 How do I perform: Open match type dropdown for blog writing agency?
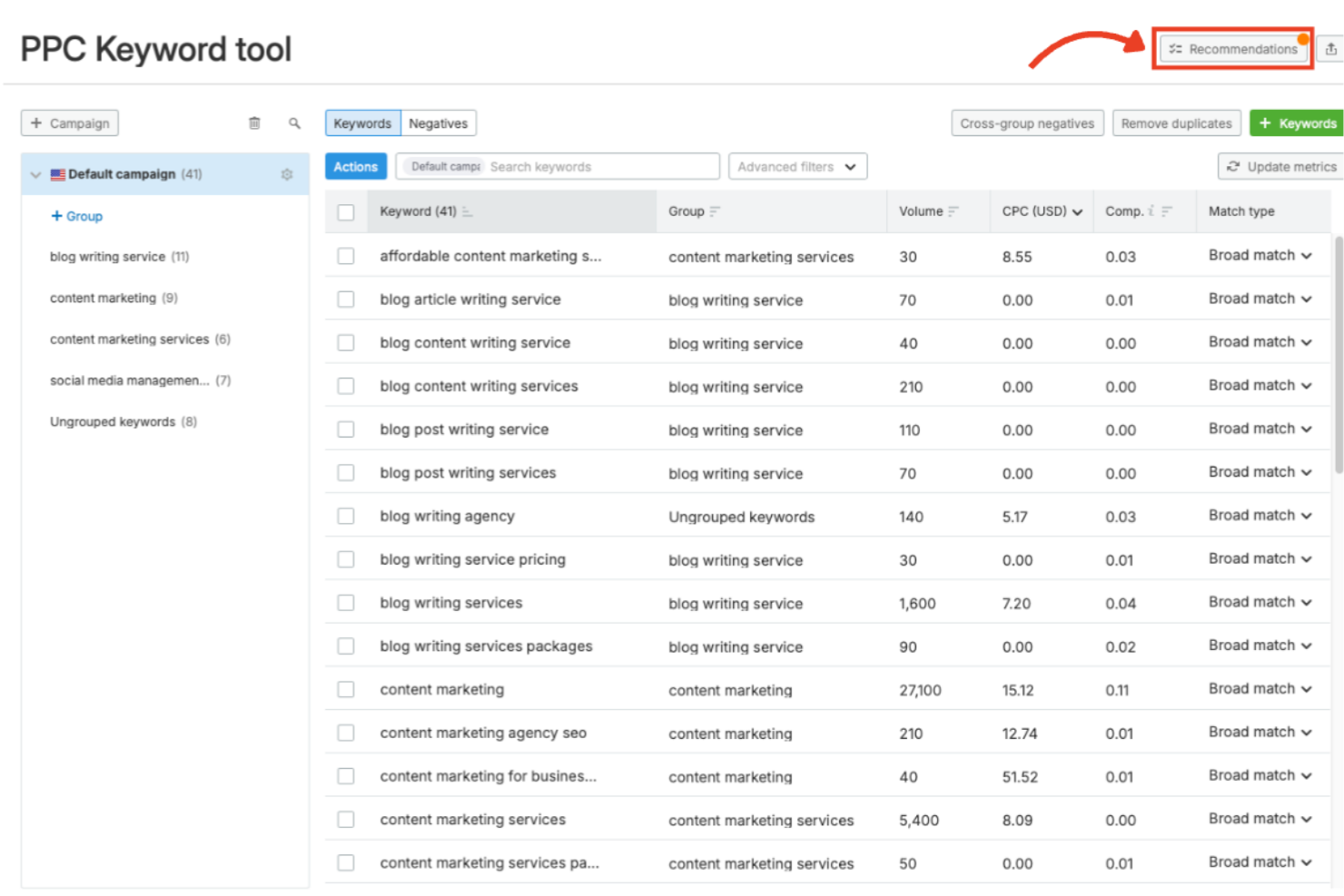[x=1260, y=516]
